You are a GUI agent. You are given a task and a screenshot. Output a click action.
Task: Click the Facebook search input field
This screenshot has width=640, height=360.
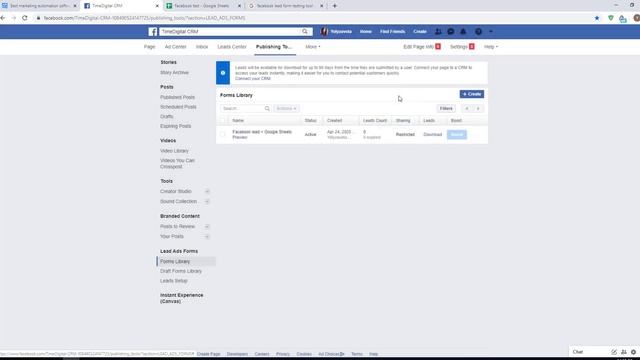pos(230,31)
